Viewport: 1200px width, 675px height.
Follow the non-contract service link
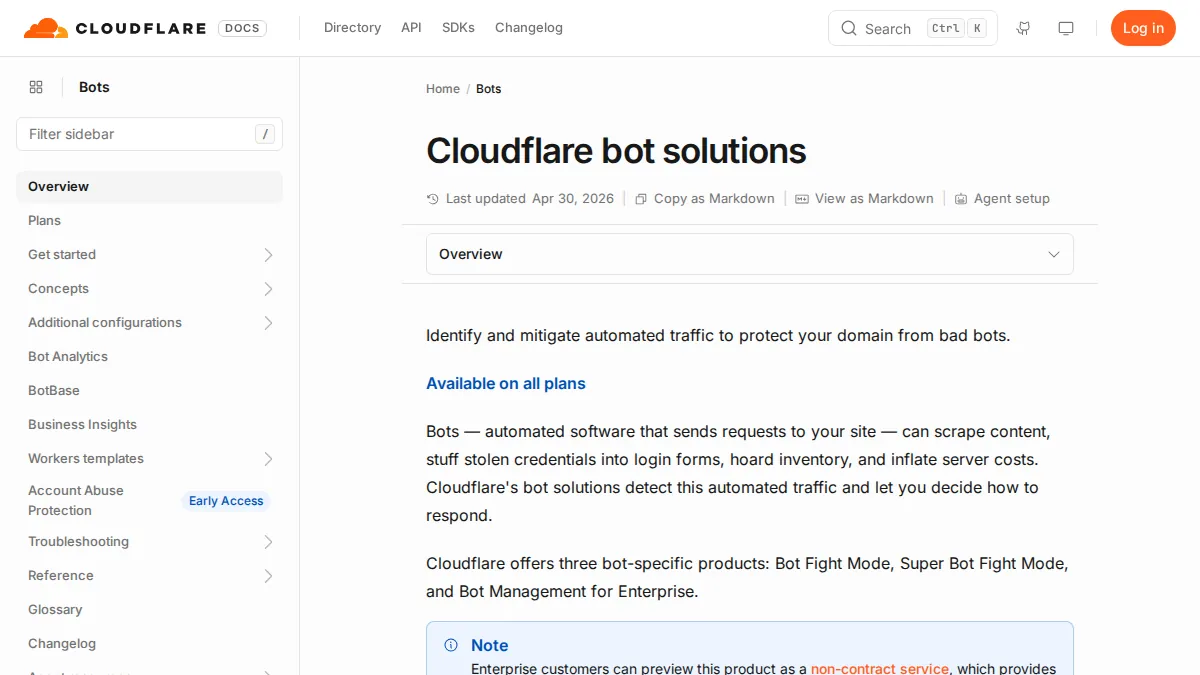[880, 668]
